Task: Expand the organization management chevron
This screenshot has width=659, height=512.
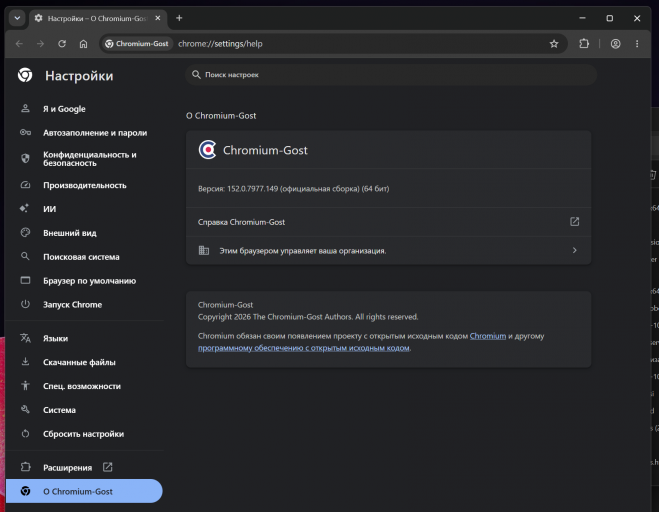Action: [x=575, y=251]
